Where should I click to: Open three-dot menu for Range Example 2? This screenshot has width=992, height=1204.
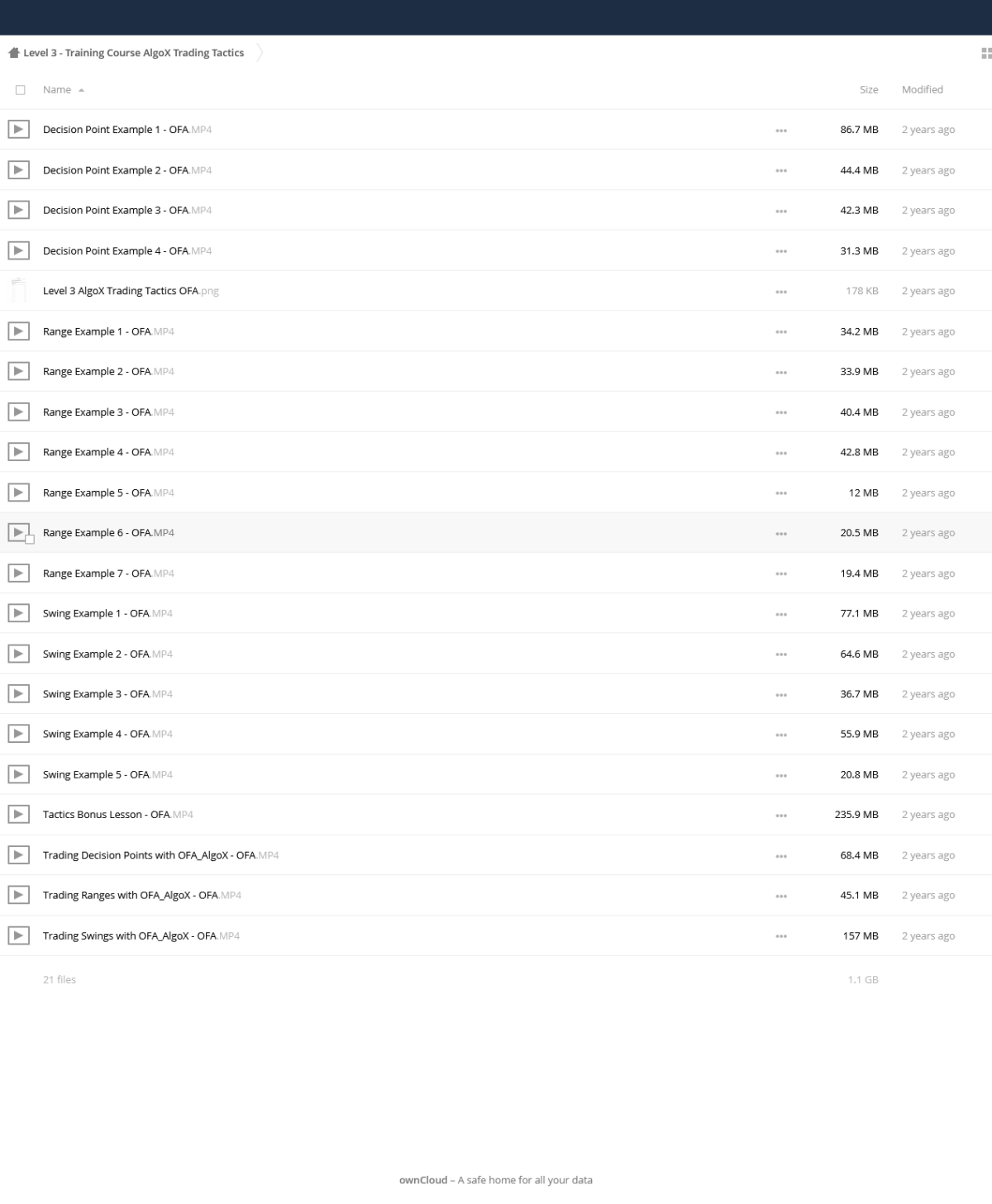point(781,372)
